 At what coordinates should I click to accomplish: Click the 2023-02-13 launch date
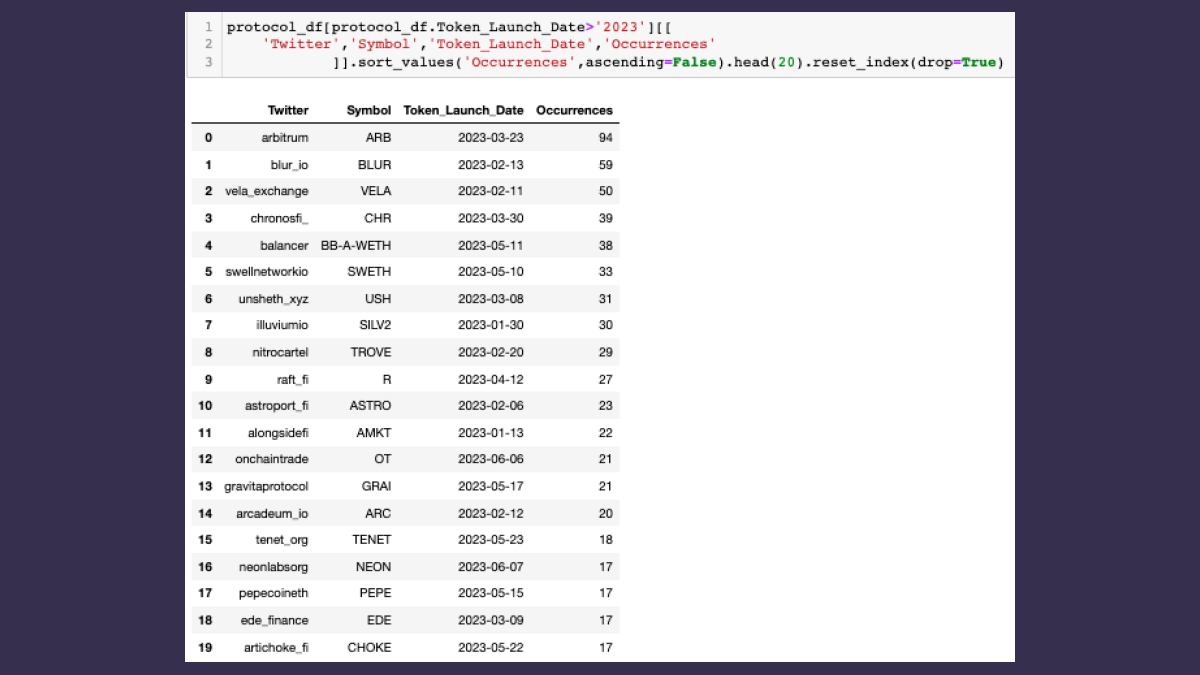pyautogui.click(x=491, y=165)
